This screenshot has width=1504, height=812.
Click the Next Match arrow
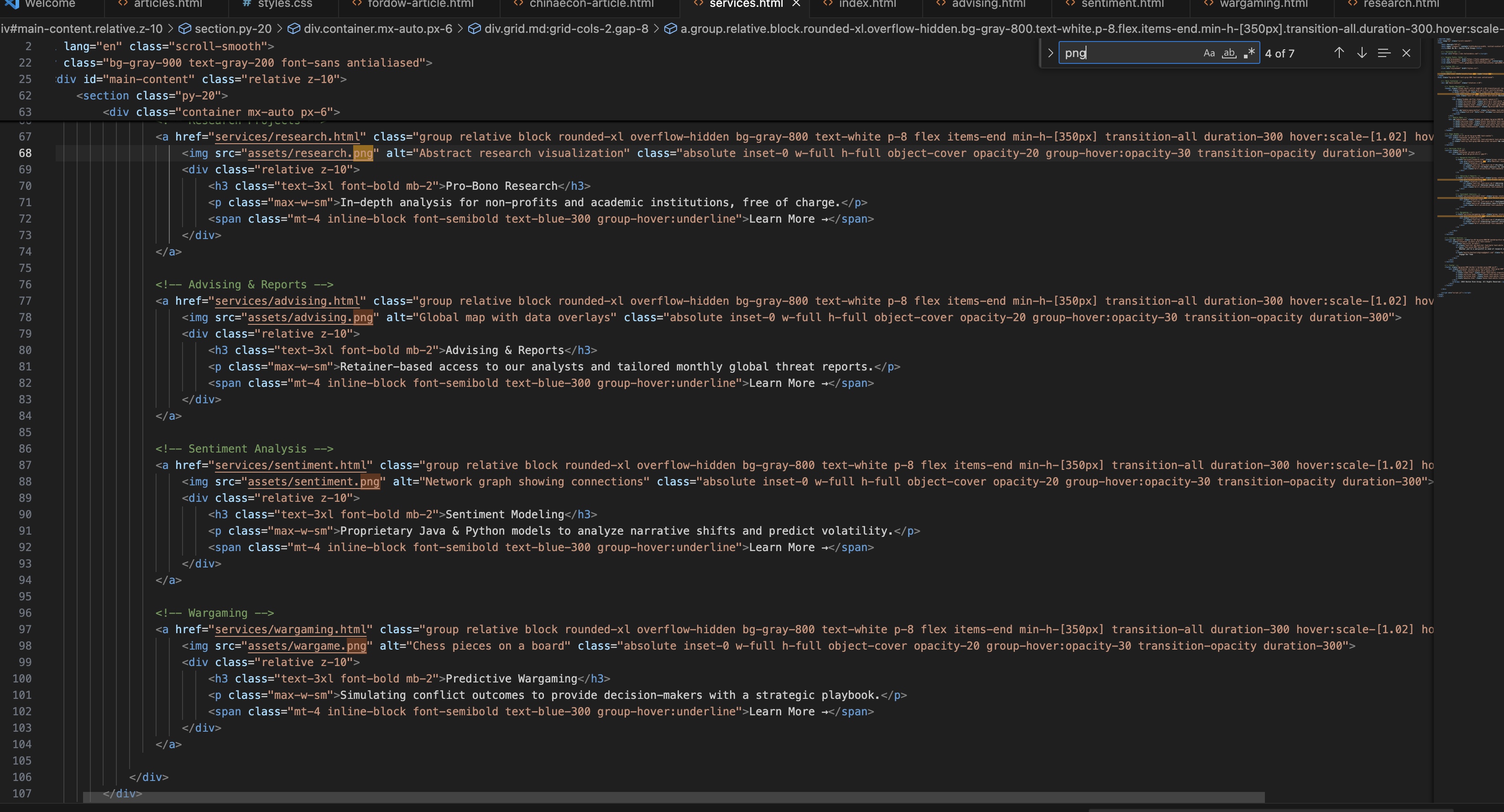tap(1362, 52)
